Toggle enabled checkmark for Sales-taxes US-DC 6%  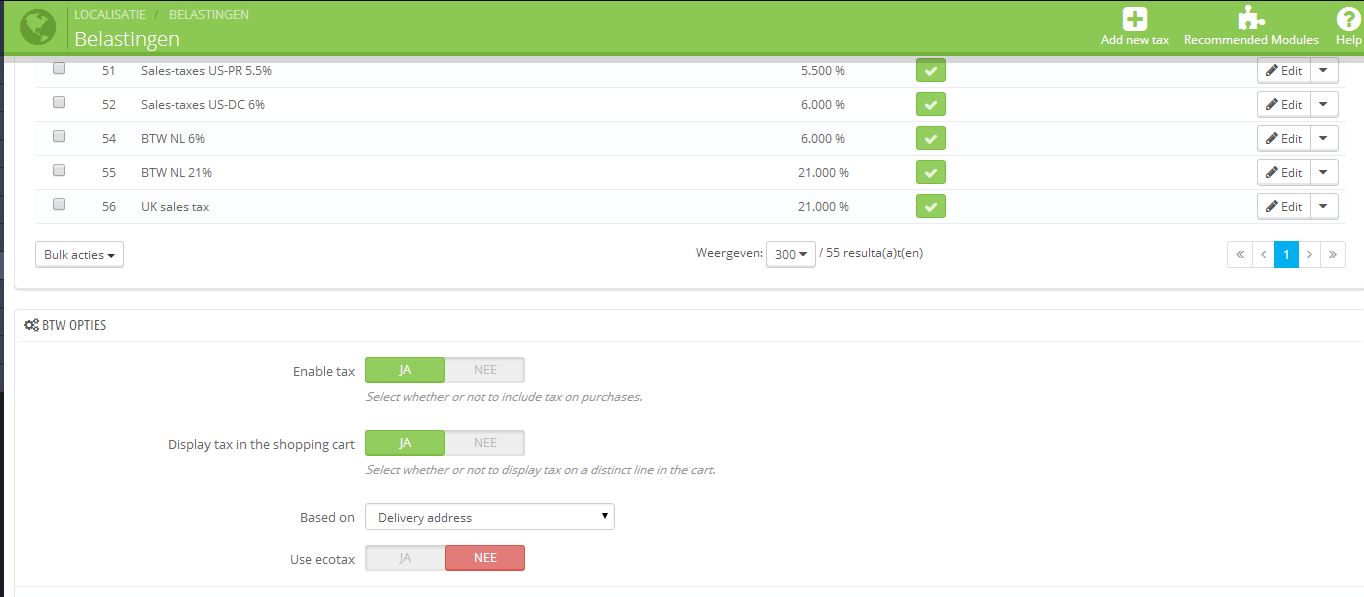930,105
